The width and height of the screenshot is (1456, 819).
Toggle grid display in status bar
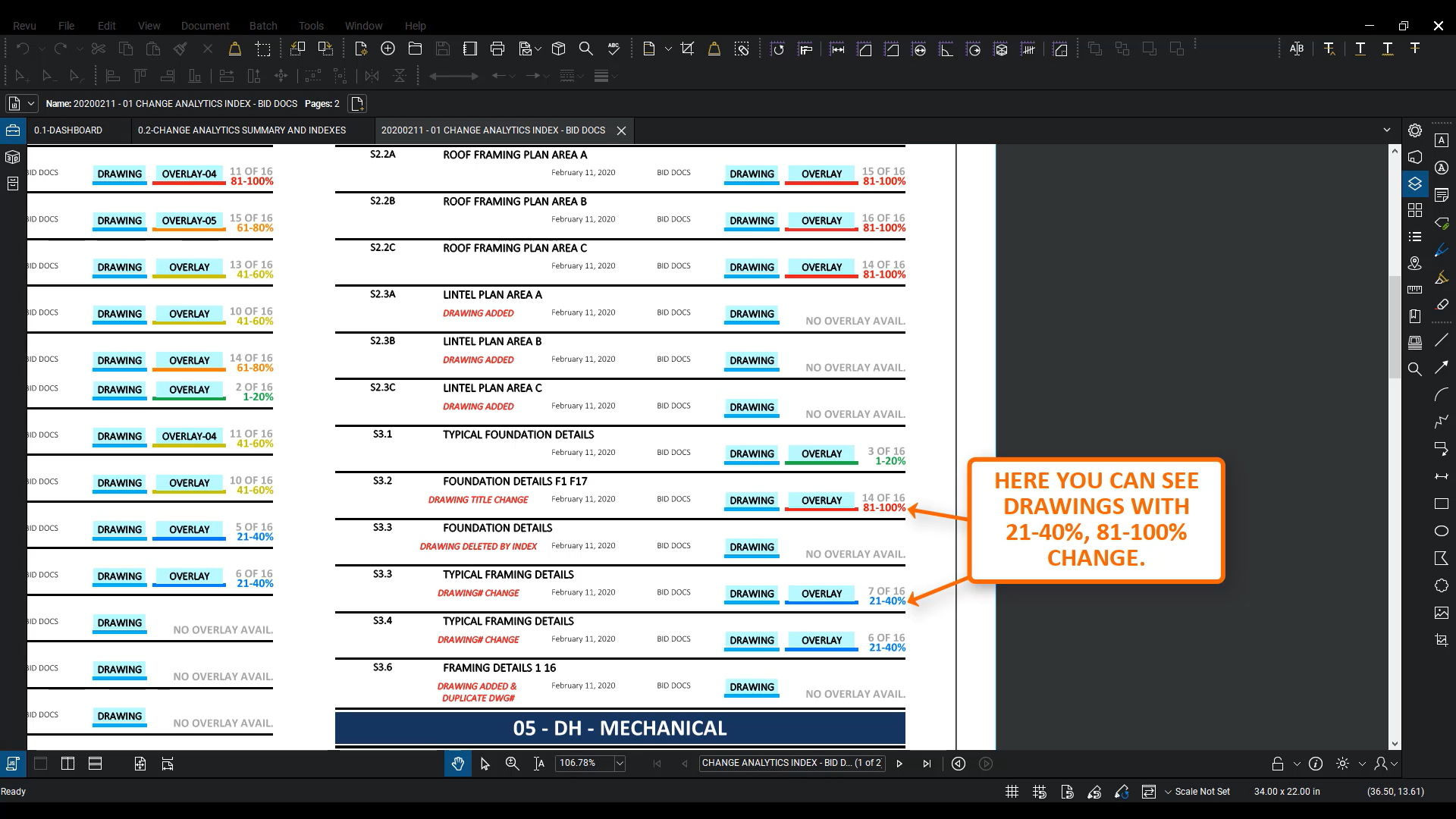click(1012, 792)
